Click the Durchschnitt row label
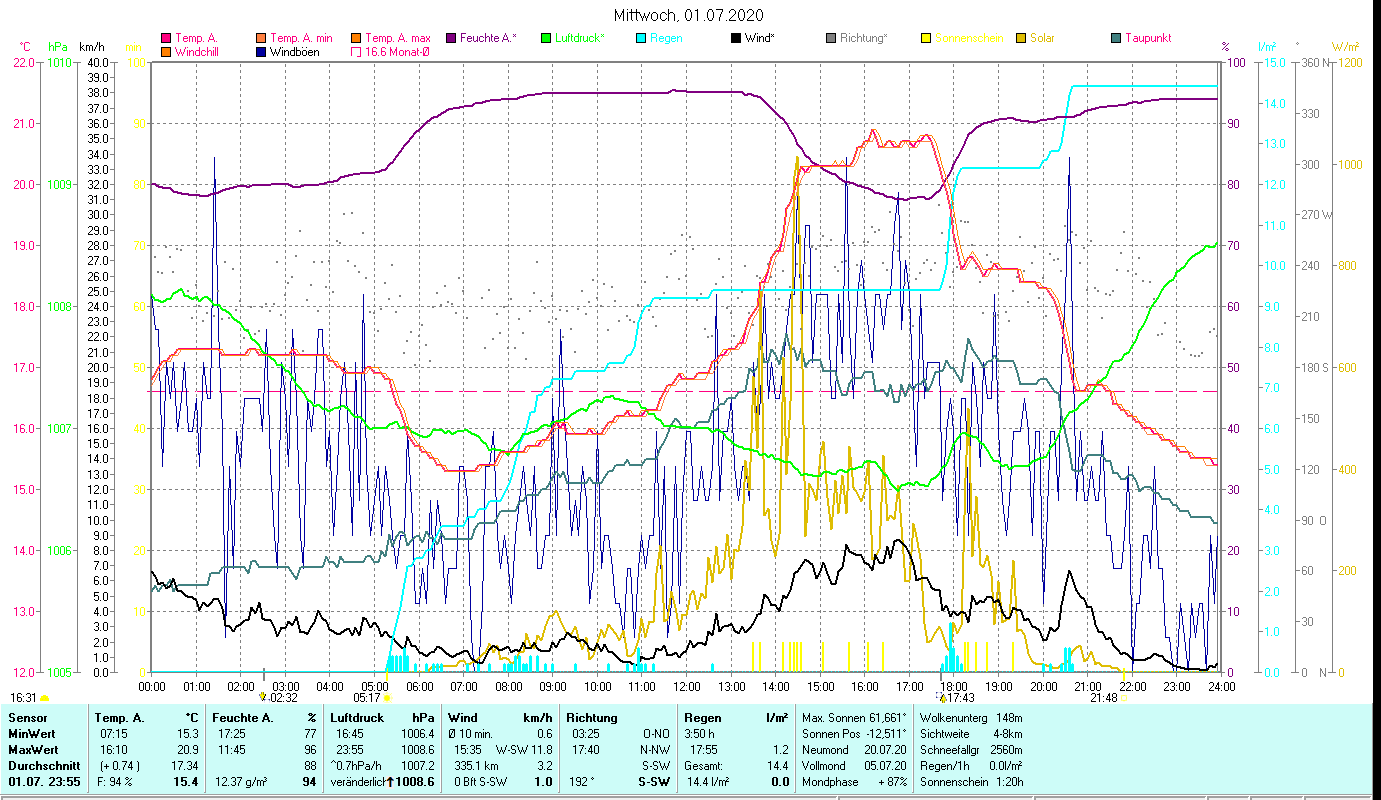 pyautogui.click(x=43, y=766)
